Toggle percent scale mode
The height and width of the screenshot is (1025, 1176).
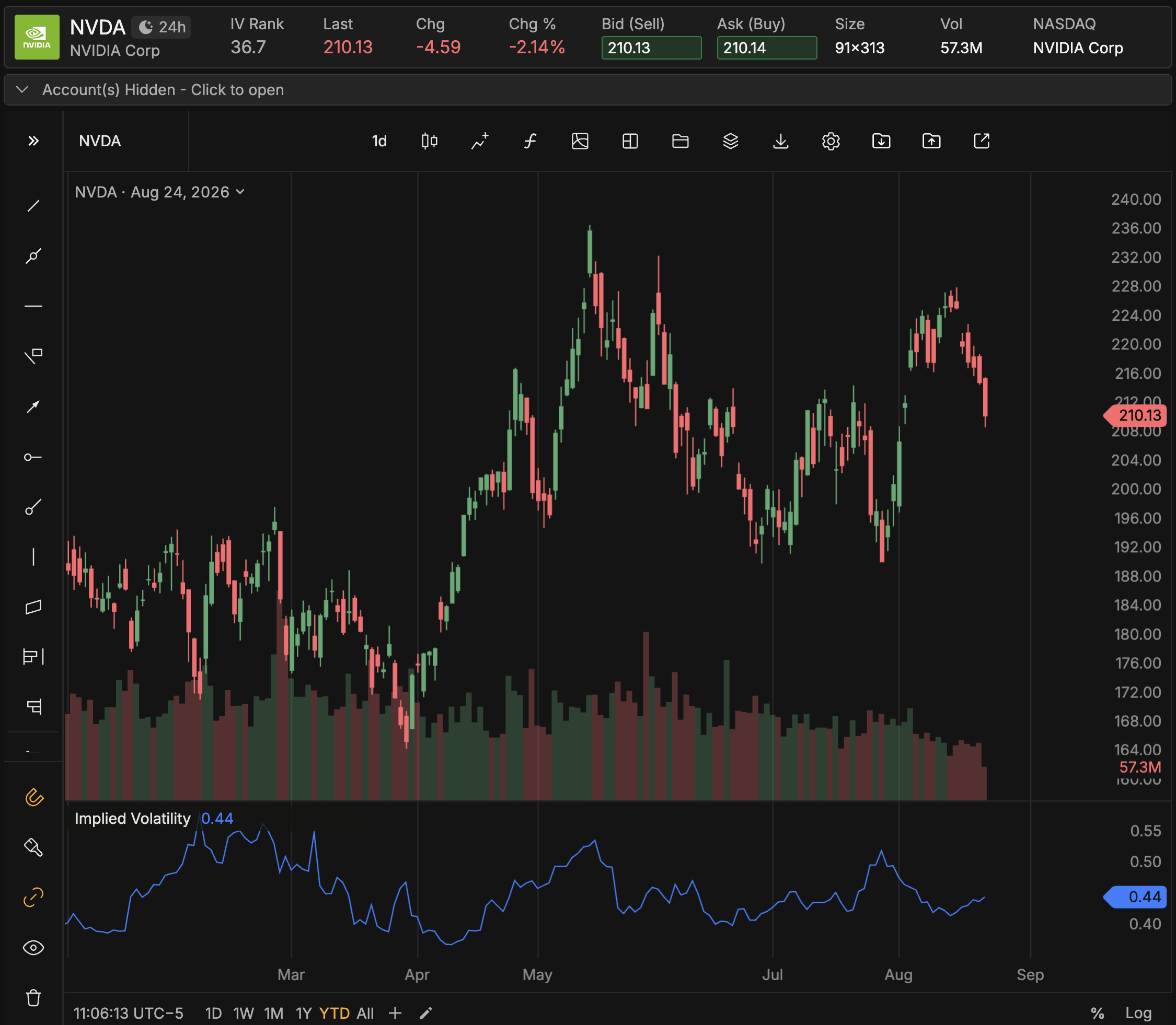click(1098, 1013)
